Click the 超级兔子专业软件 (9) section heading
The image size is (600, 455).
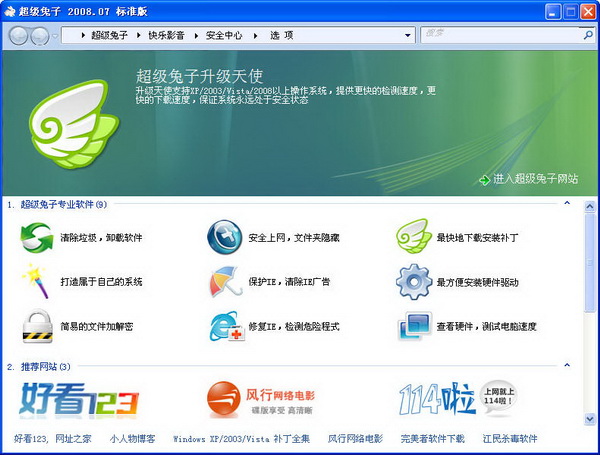click(x=64, y=204)
